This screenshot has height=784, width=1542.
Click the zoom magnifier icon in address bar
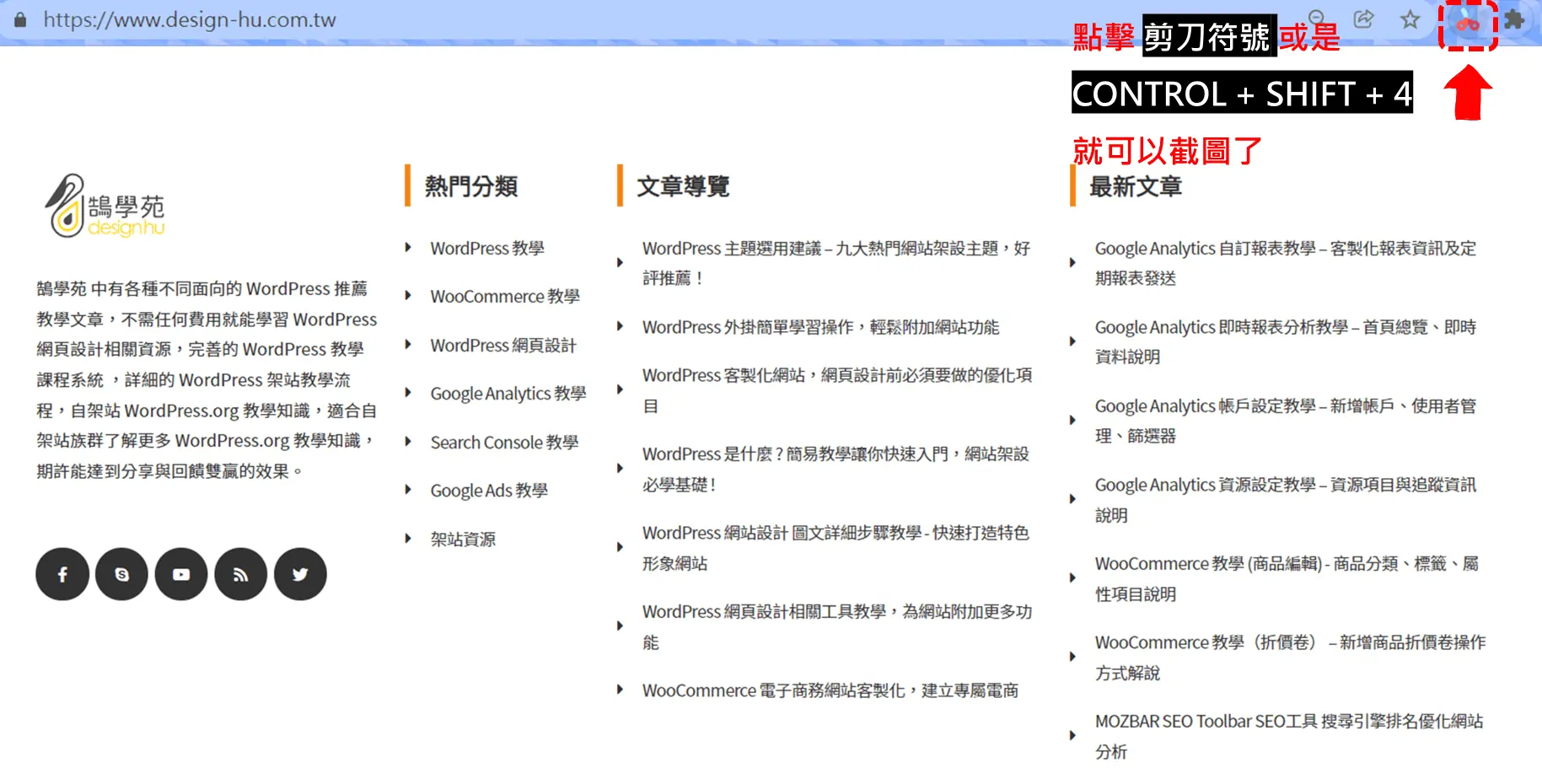1317,17
